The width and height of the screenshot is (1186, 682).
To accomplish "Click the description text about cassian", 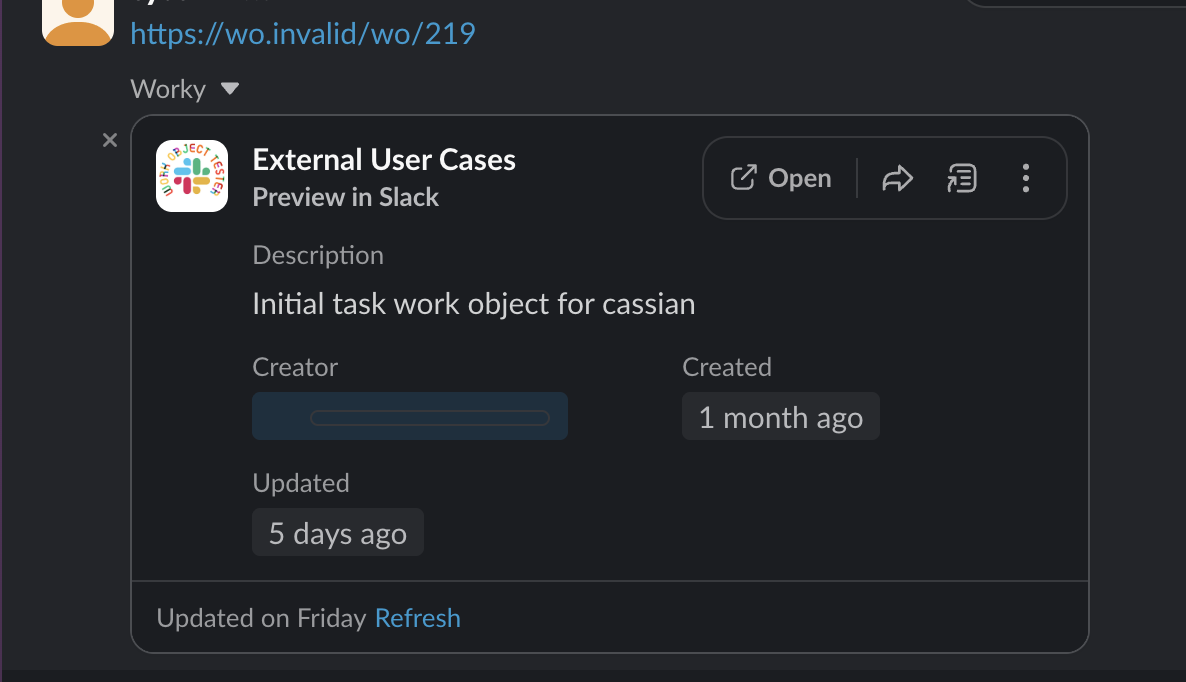I will coord(473,304).
